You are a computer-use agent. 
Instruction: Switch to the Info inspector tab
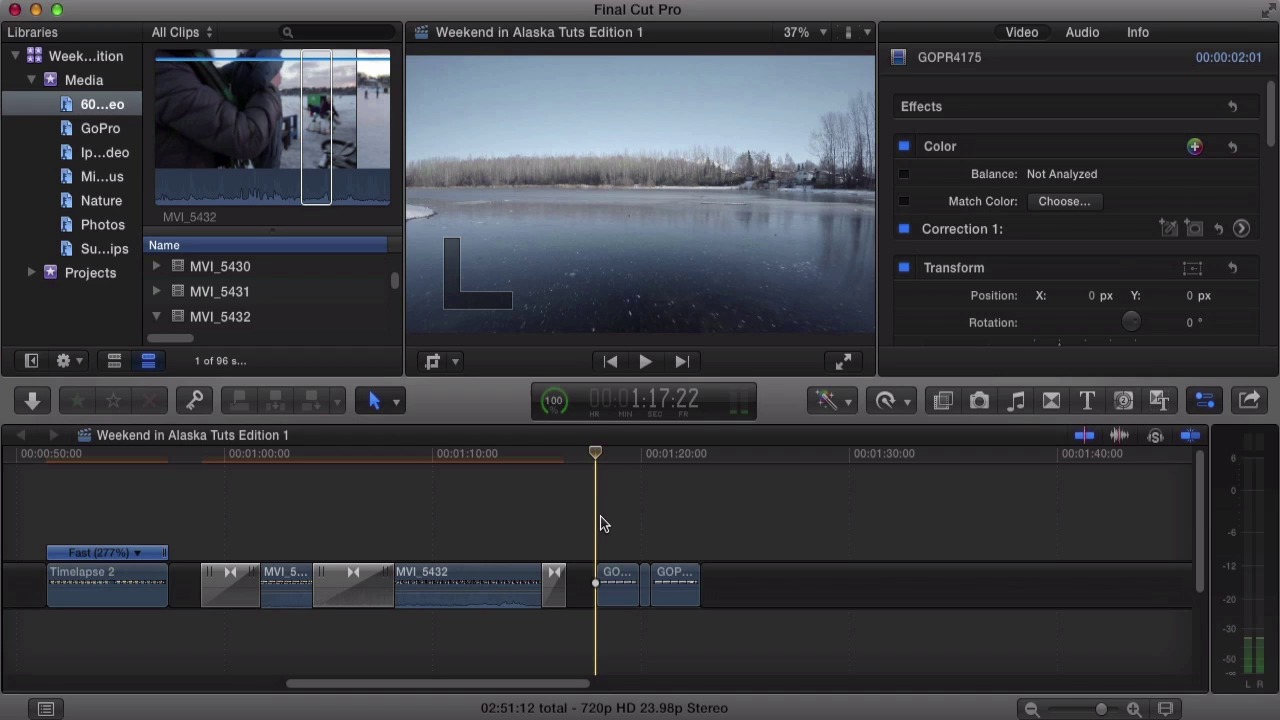point(1137,33)
